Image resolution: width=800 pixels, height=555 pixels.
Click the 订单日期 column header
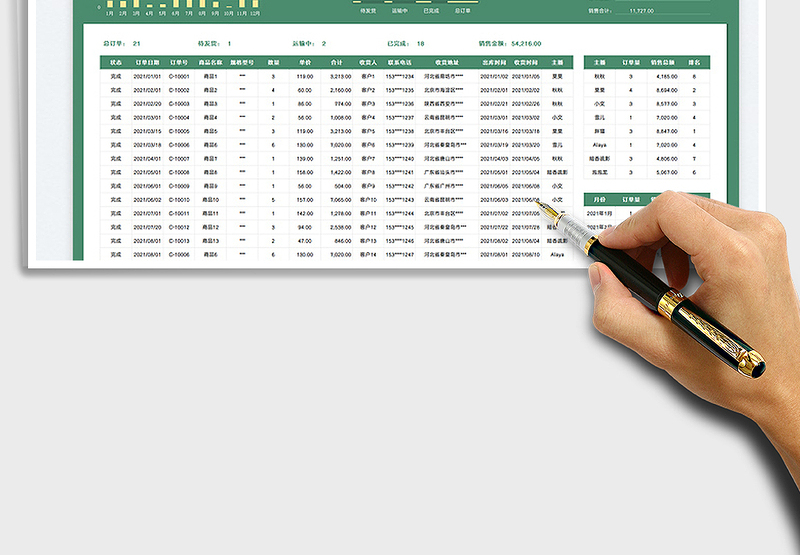click(147, 62)
